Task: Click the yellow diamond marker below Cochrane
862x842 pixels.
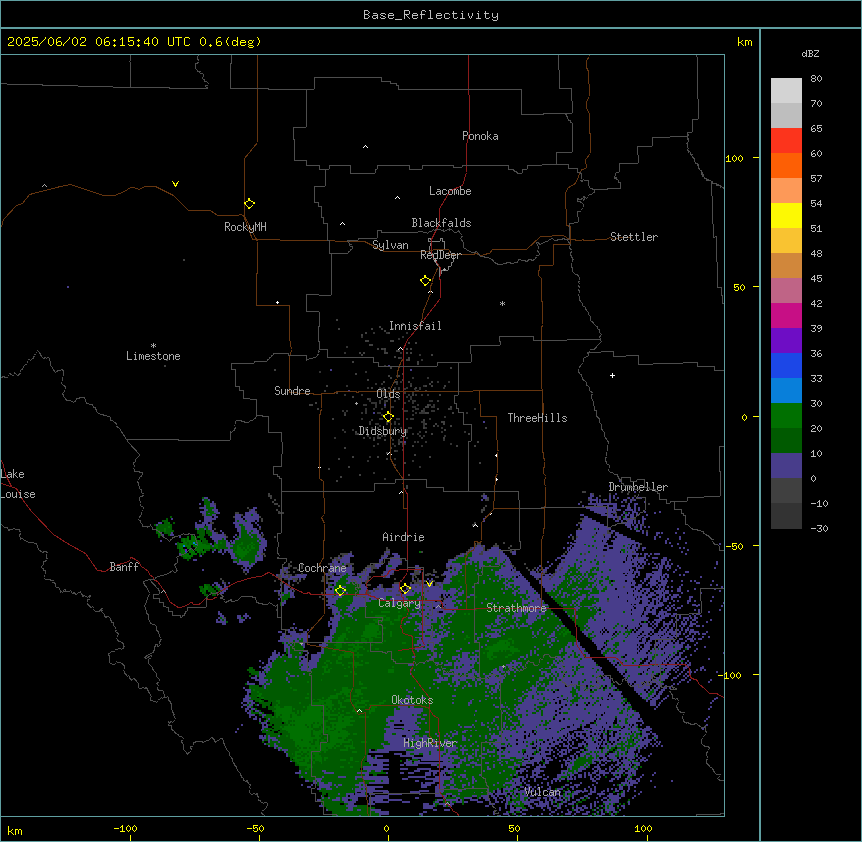Action: tap(340, 590)
